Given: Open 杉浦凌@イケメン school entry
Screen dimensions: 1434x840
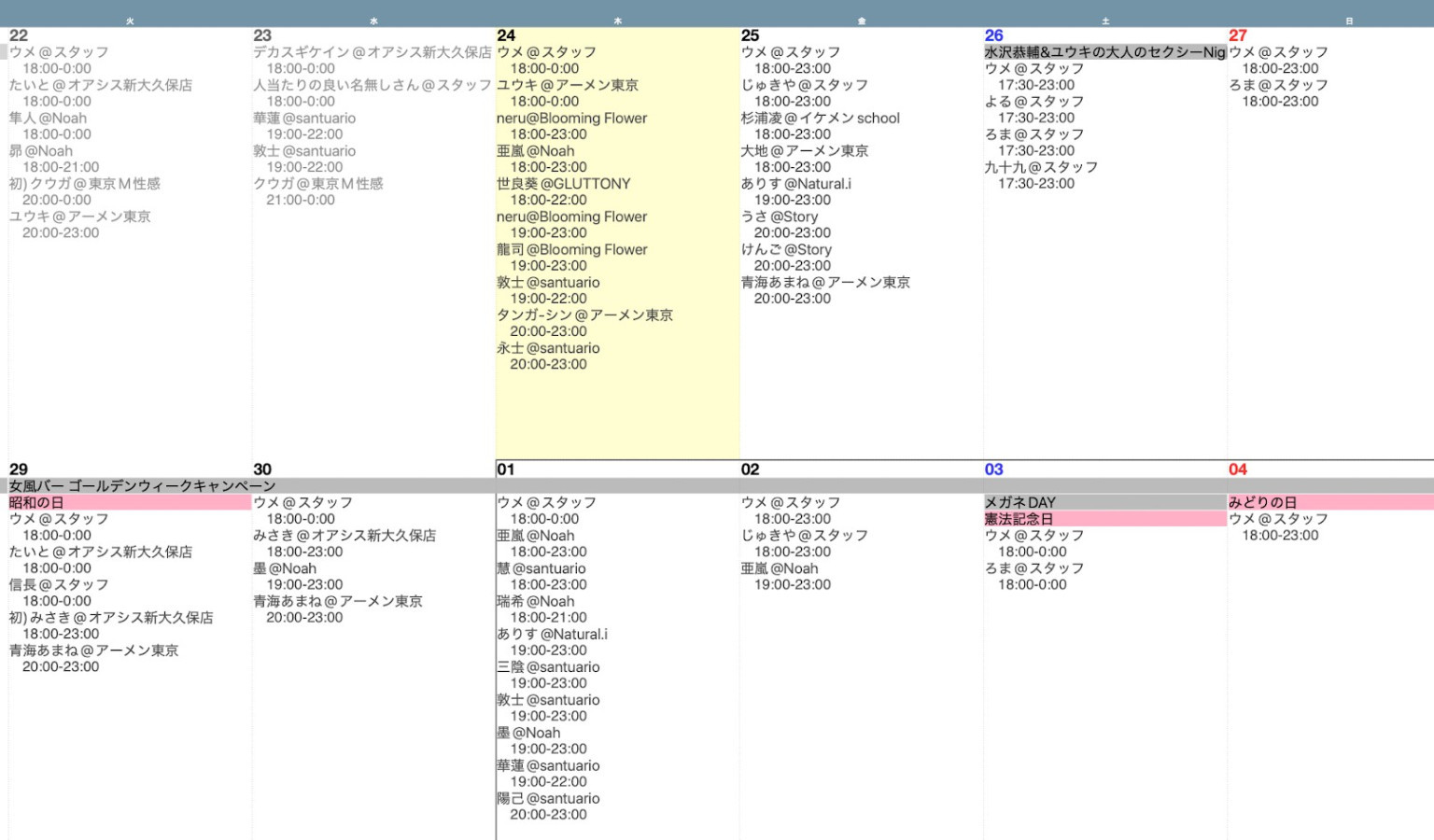Looking at the screenshot, I should click(821, 119).
